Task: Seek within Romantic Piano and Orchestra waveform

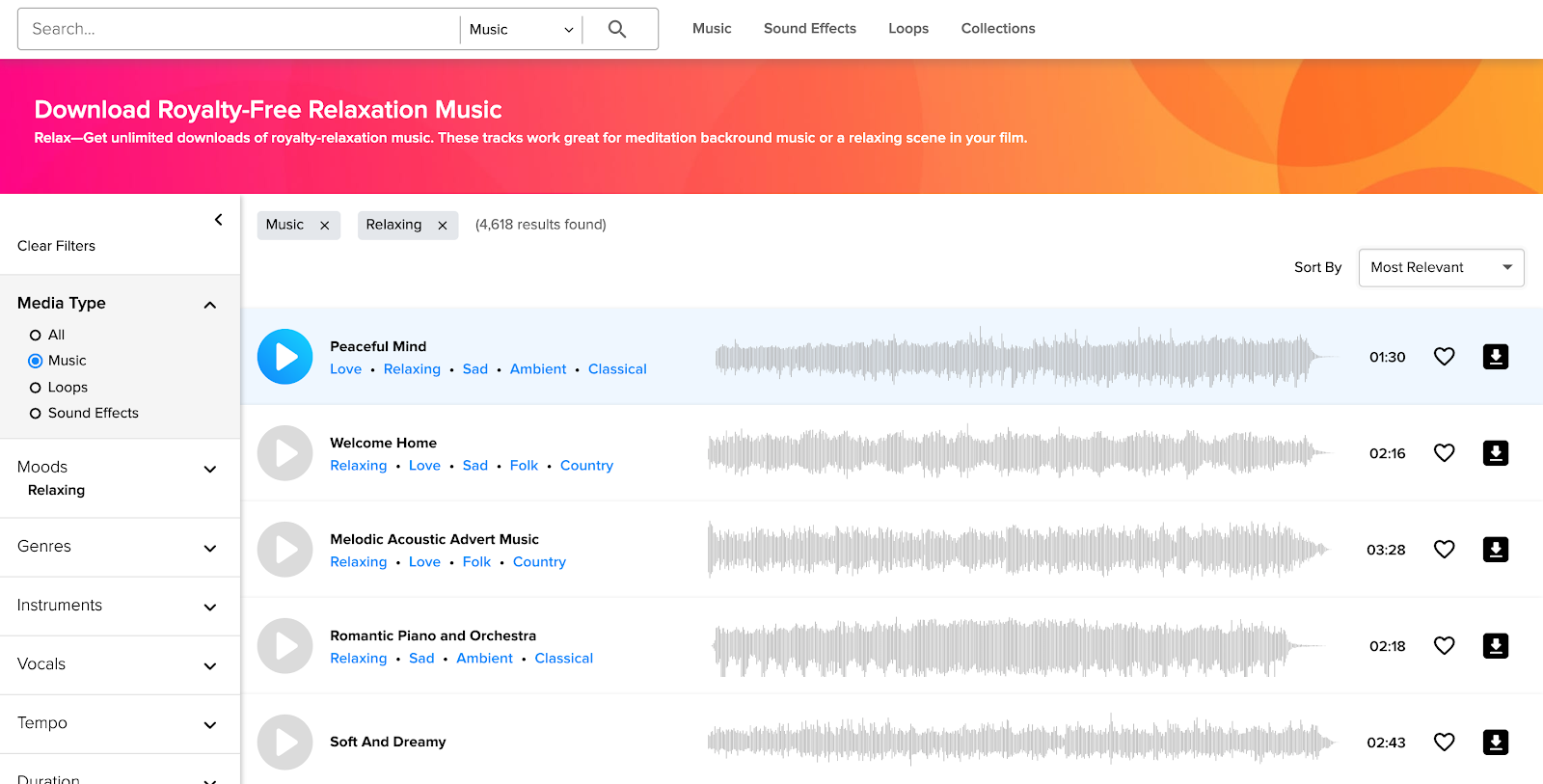Action: click(x=1017, y=646)
